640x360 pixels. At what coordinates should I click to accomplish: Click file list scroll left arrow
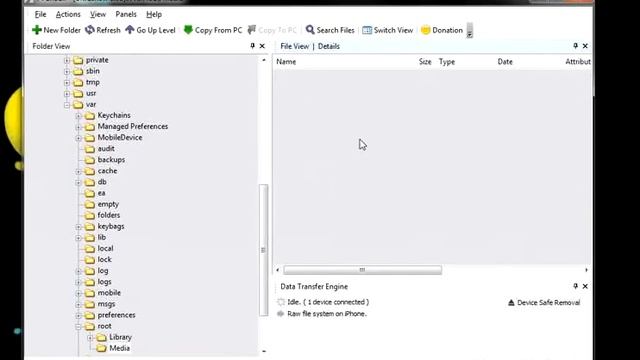pyautogui.click(x=278, y=270)
